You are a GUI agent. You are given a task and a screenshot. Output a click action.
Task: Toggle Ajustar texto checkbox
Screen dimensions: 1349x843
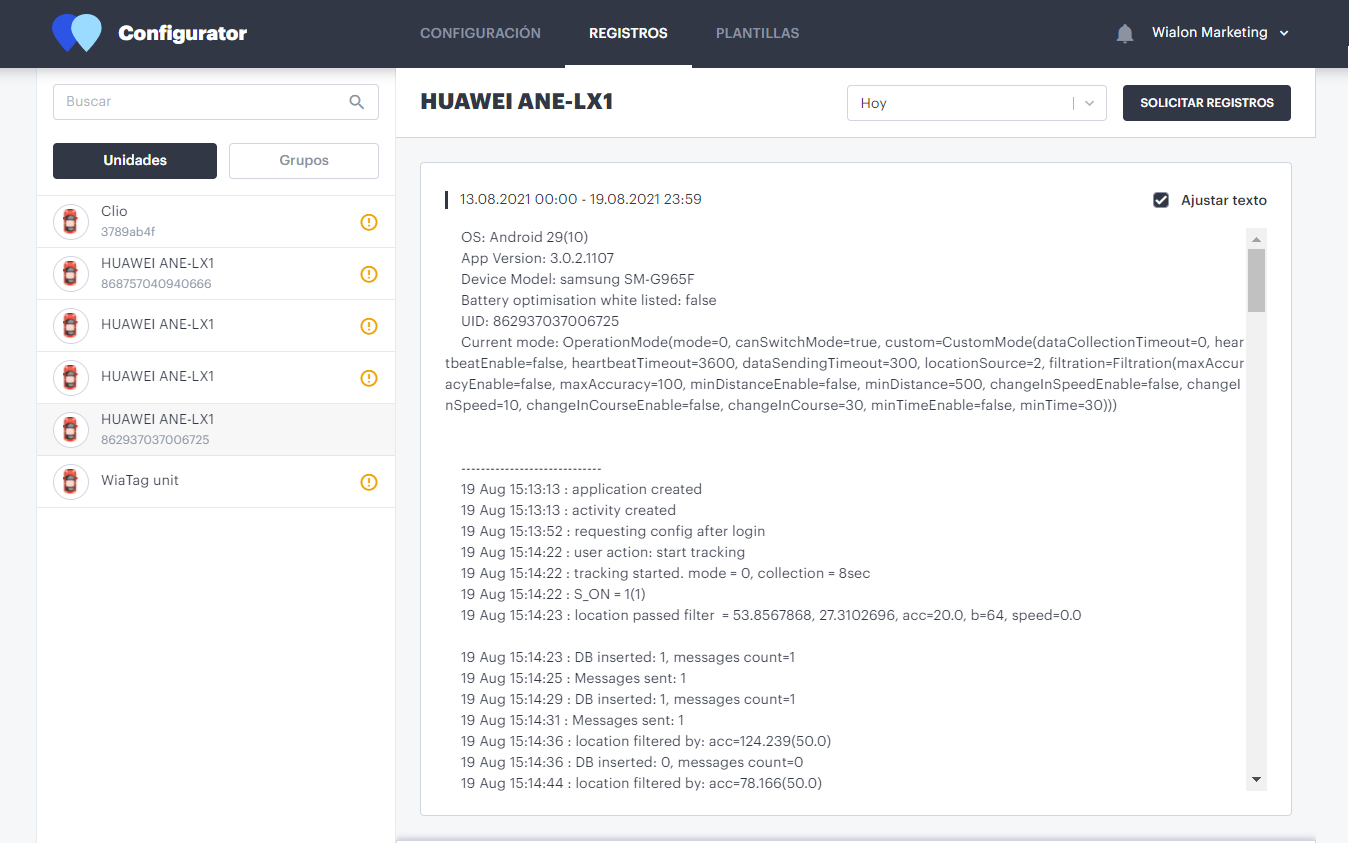pyautogui.click(x=1161, y=200)
